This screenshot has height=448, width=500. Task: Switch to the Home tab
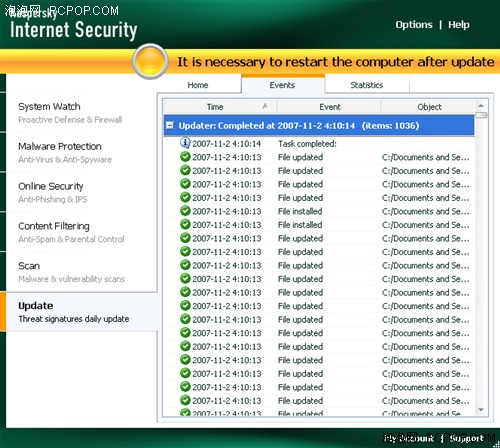(198, 85)
